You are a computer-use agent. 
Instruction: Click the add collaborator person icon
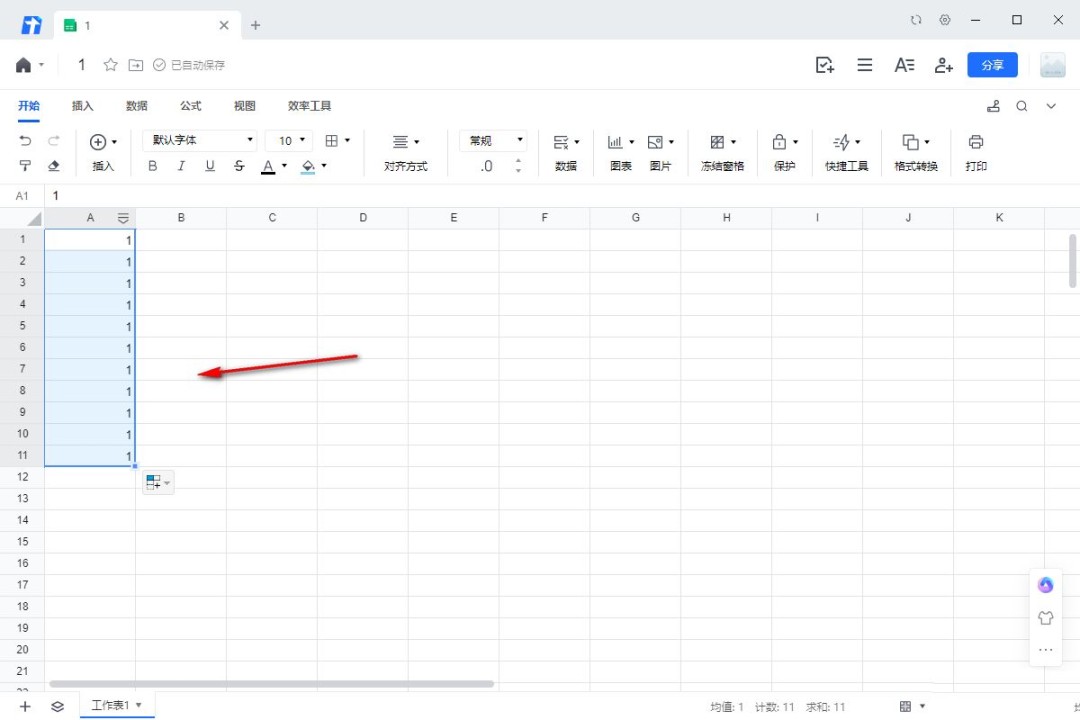[x=943, y=65]
